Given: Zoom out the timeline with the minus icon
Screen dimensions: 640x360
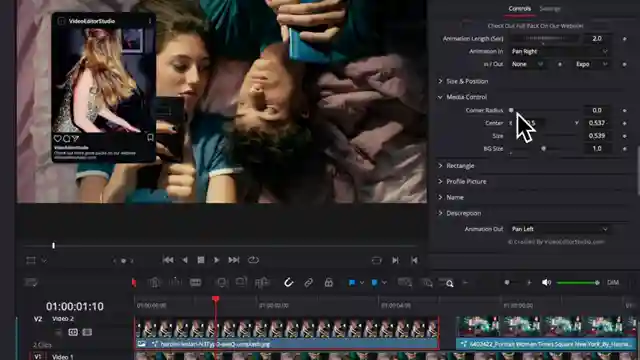Looking at the screenshot, I should (x=465, y=282).
